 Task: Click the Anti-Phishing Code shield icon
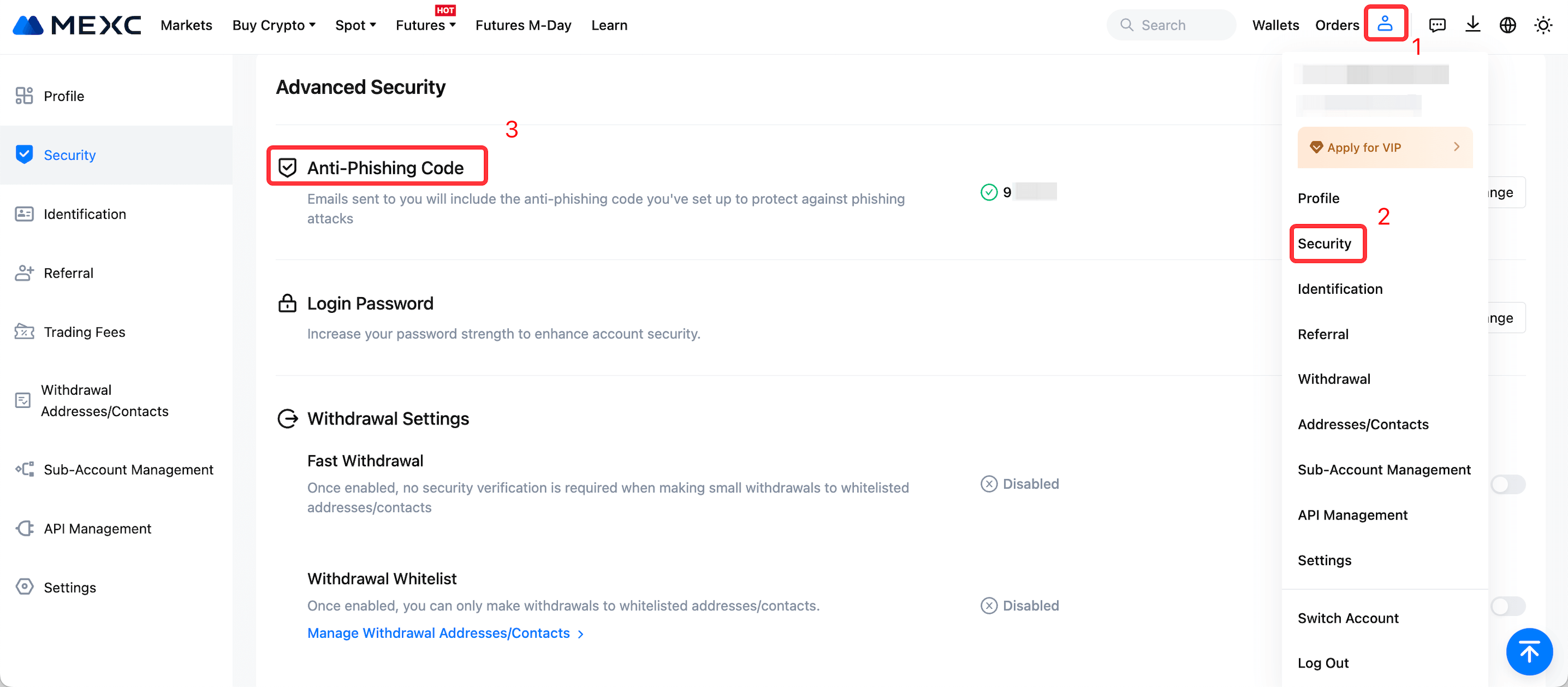click(x=288, y=168)
